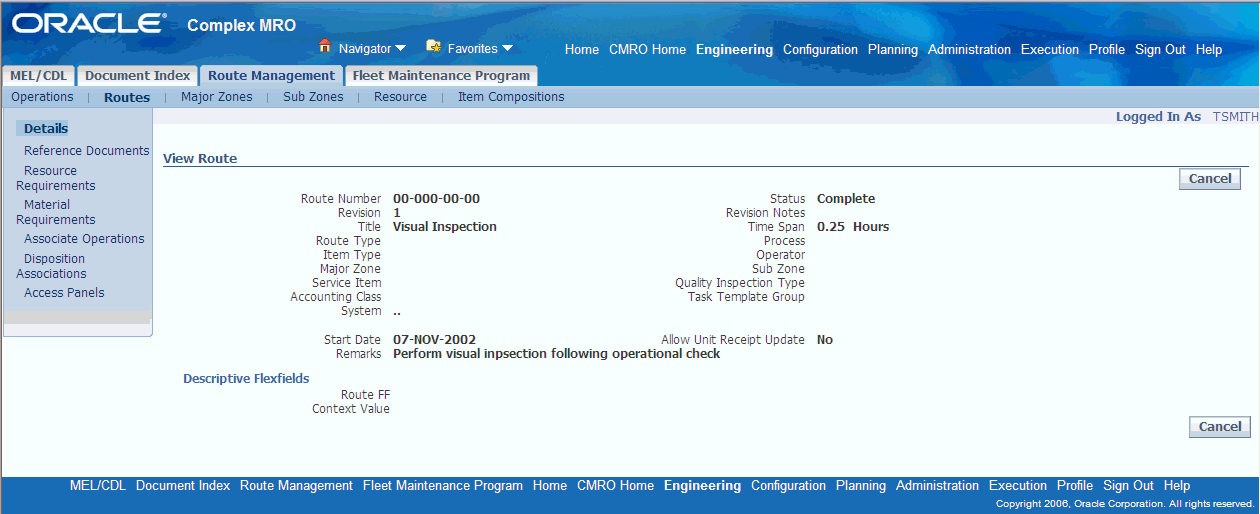Go to Execution in top header
The image size is (1260, 514).
pos(1050,49)
